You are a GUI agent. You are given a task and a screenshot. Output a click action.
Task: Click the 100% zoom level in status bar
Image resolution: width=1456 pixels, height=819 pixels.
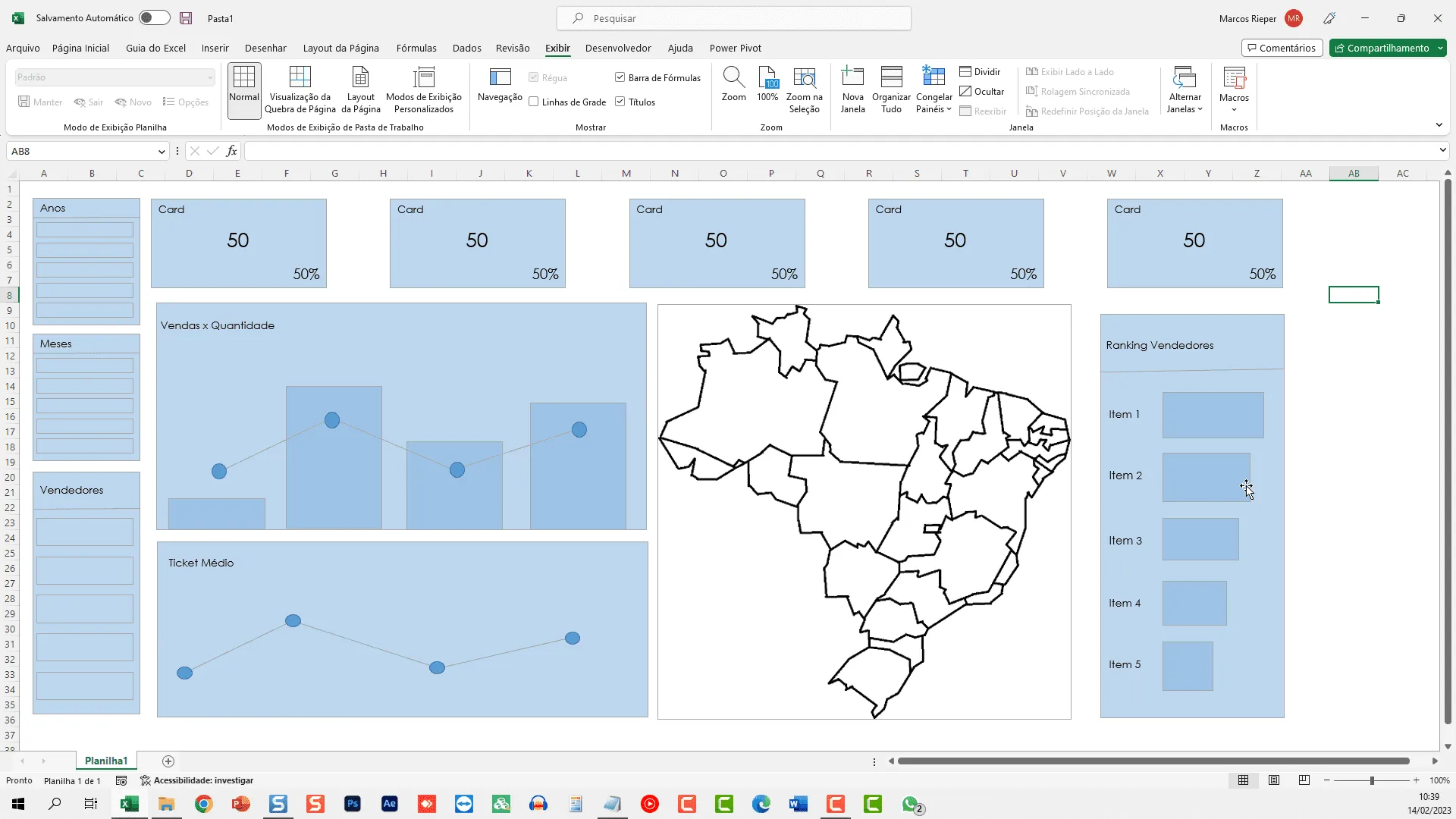[1439, 780]
